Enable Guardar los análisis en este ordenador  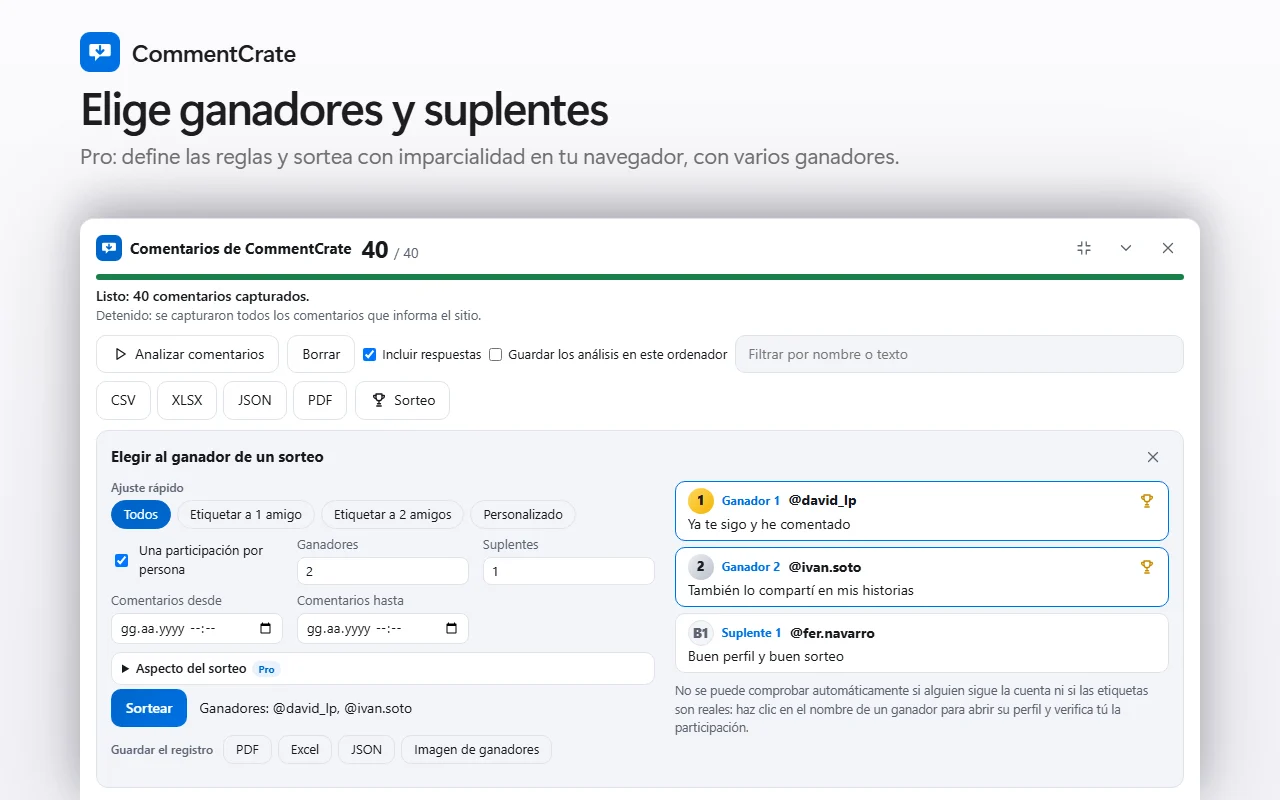pyautogui.click(x=495, y=354)
